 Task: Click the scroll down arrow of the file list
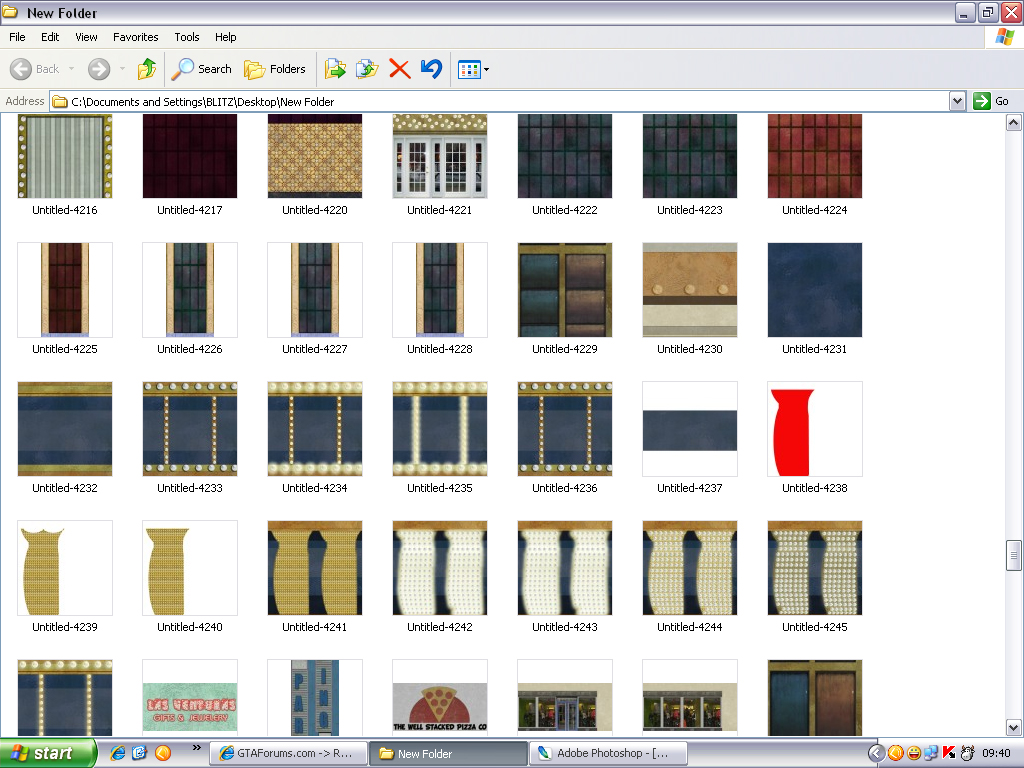pyautogui.click(x=1014, y=727)
